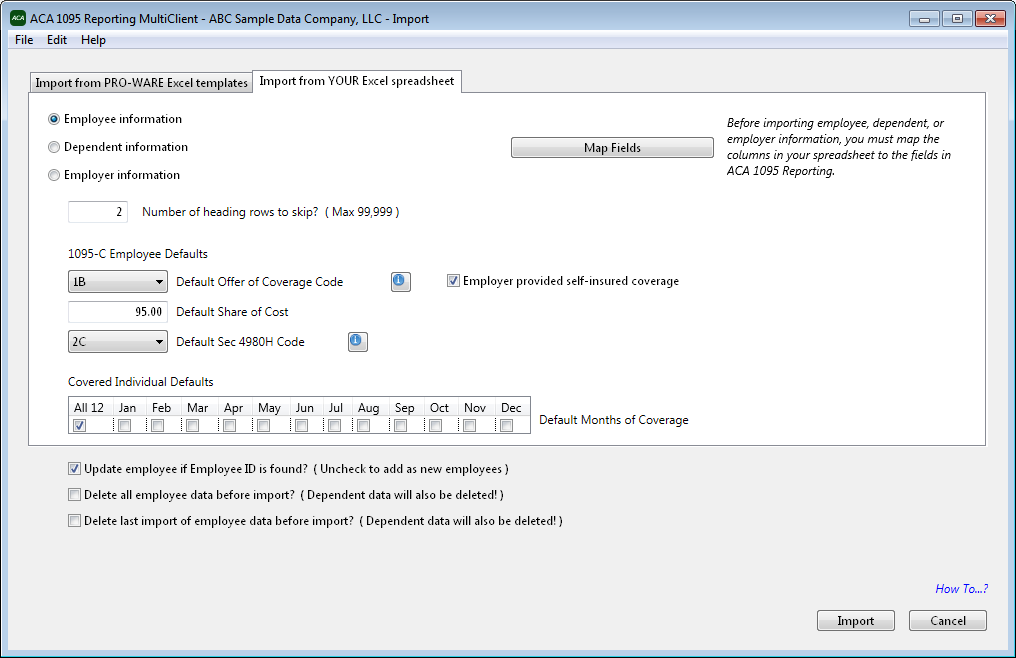Select the Dependent information radio button

coord(54,147)
